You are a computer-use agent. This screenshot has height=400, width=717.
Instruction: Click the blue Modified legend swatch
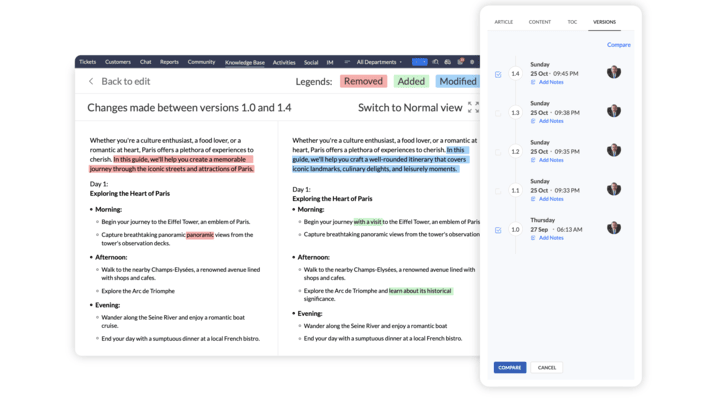click(x=458, y=81)
